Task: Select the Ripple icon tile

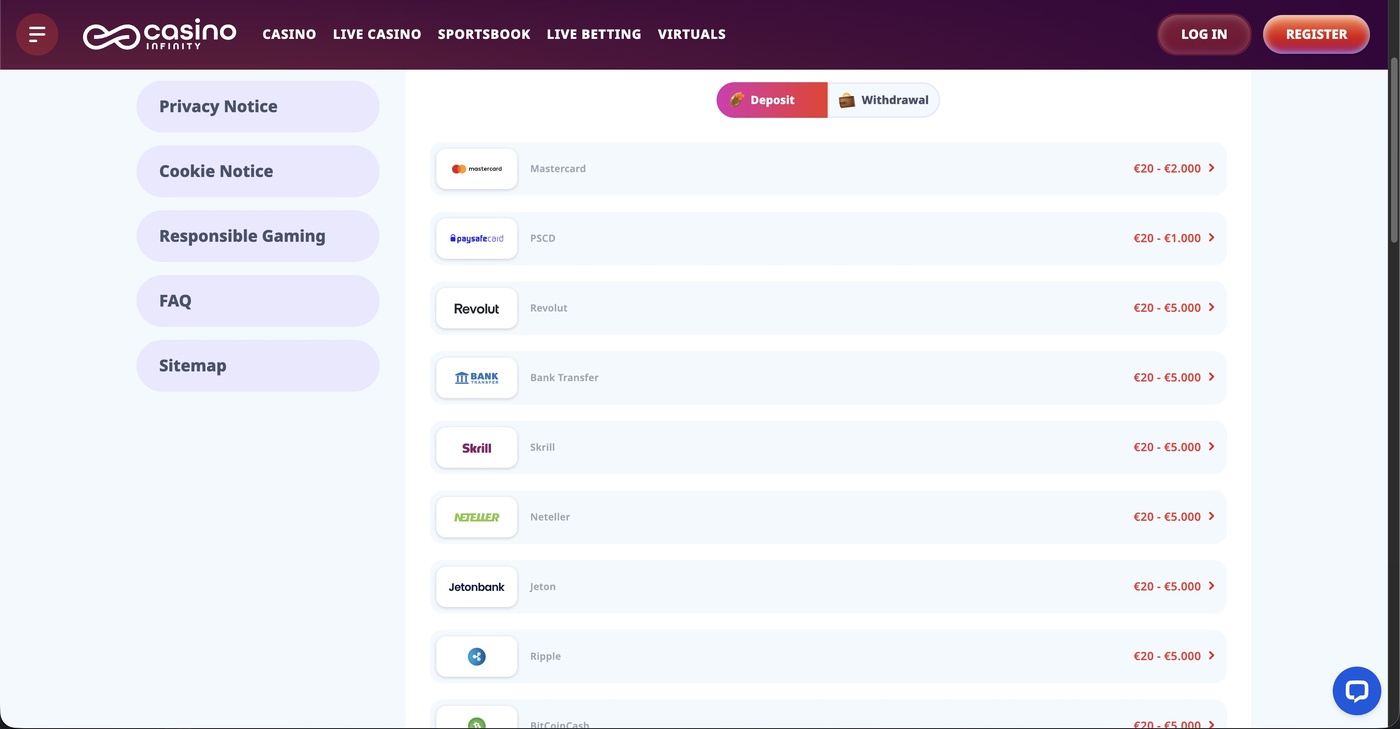Action: (x=477, y=656)
